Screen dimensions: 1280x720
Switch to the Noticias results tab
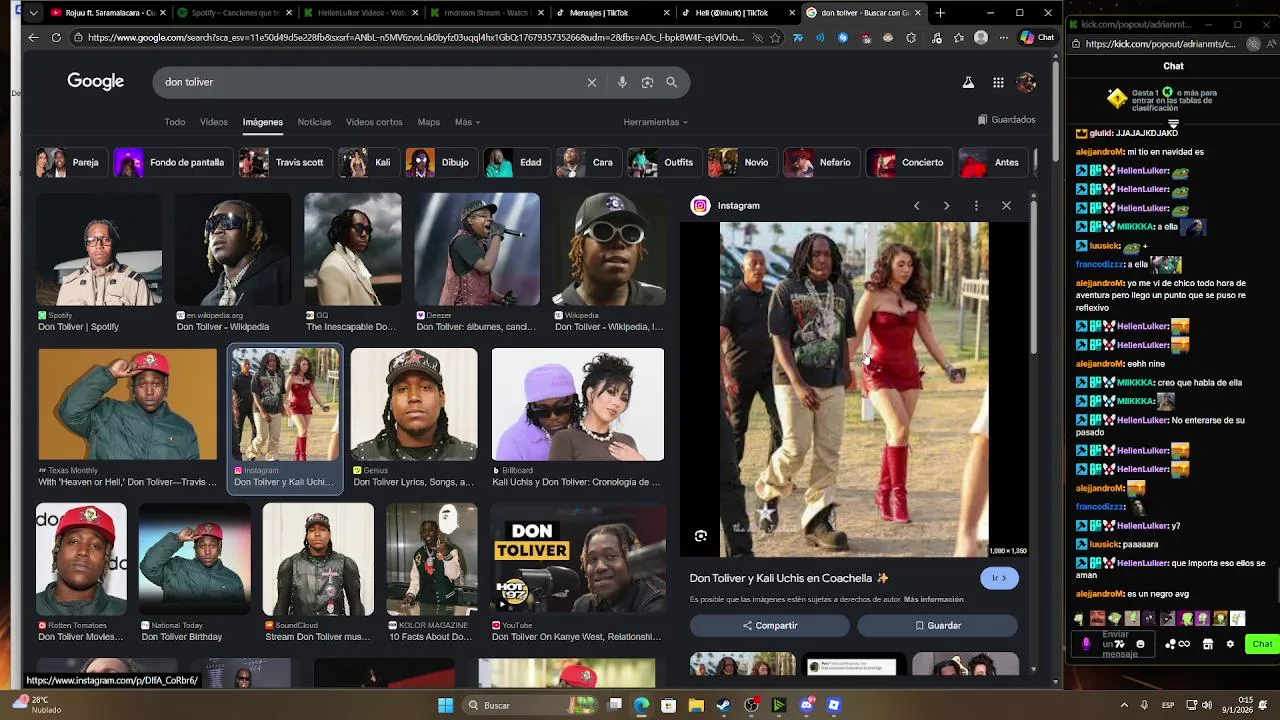click(314, 122)
